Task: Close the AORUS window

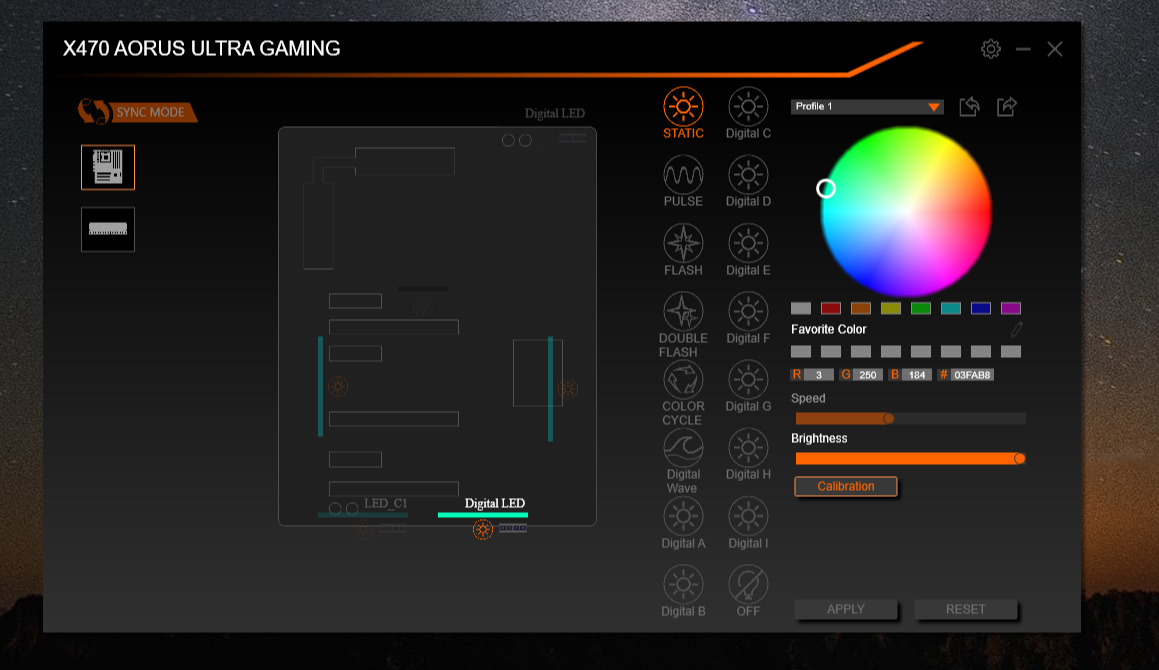Action: pos(1055,49)
